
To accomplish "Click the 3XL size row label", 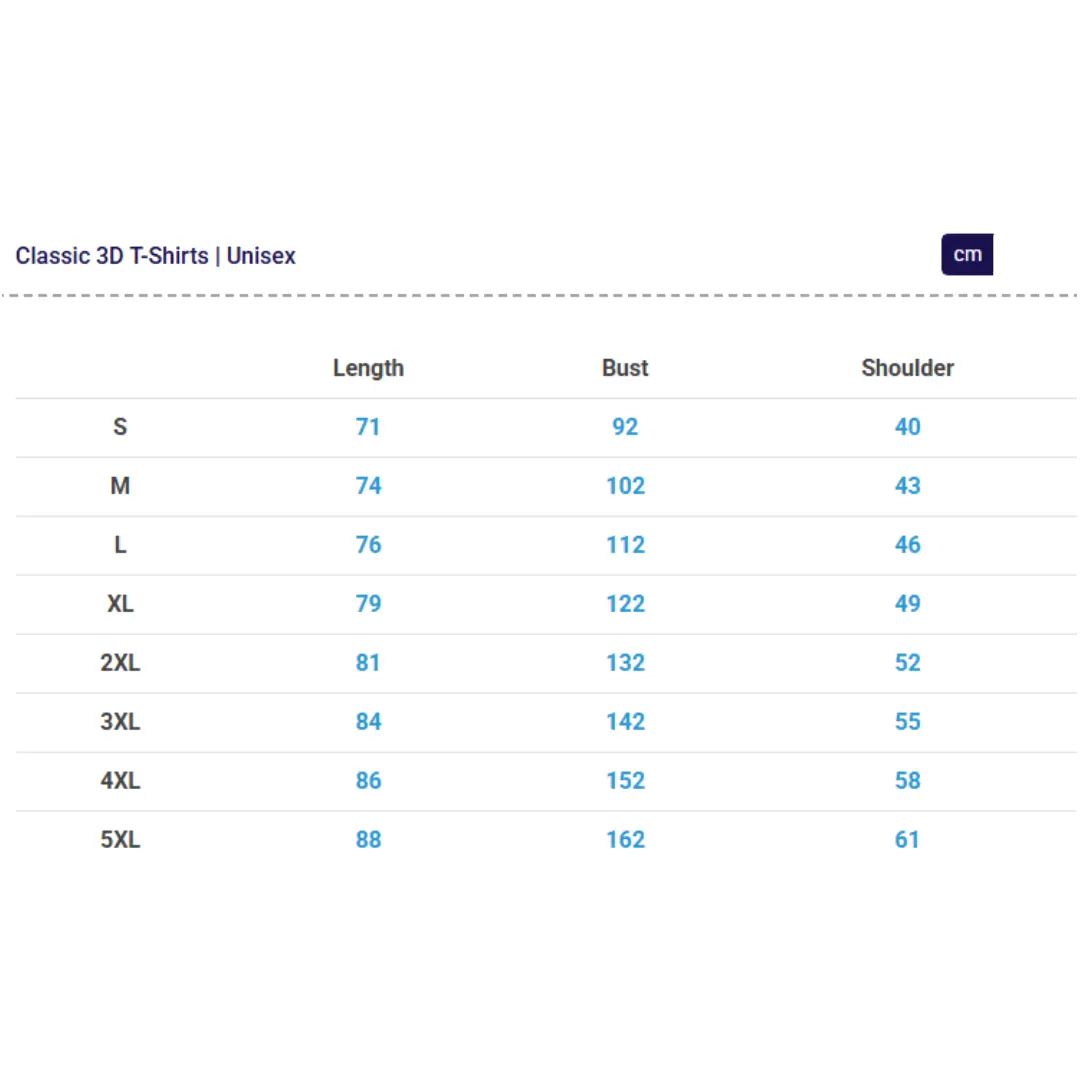I will point(120,722).
